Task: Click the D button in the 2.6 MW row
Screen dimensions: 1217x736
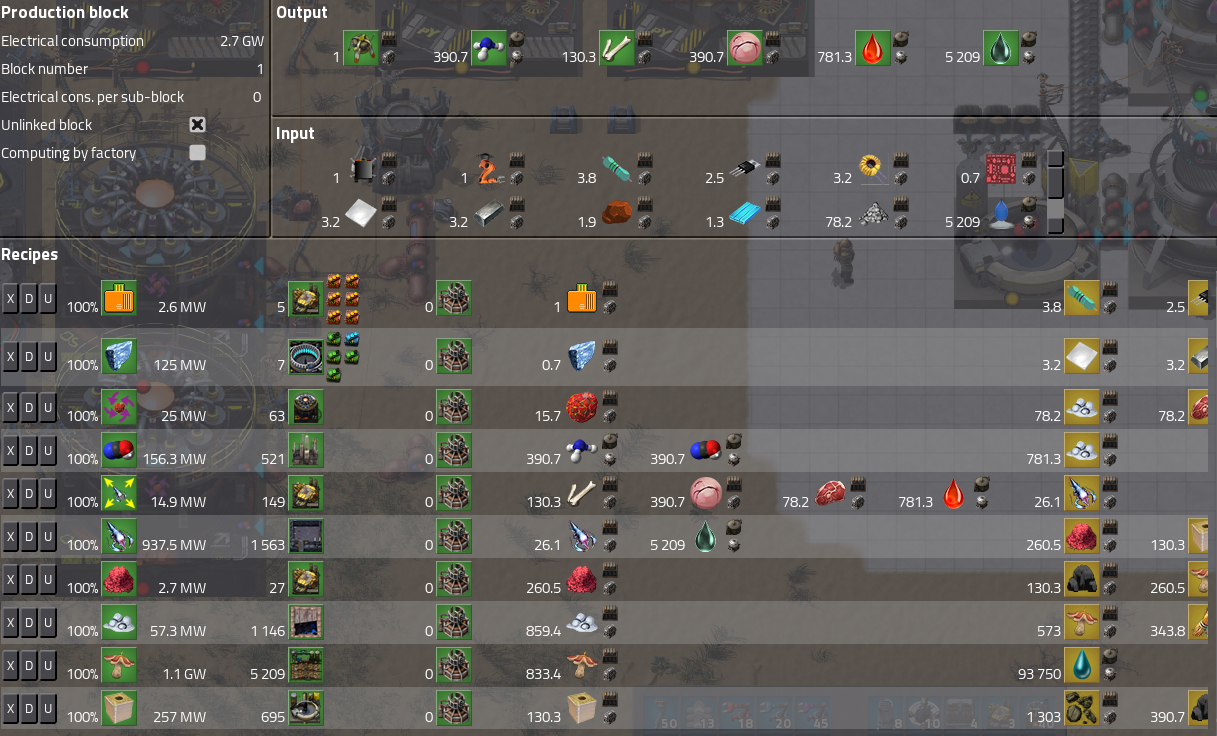Action: click(29, 298)
